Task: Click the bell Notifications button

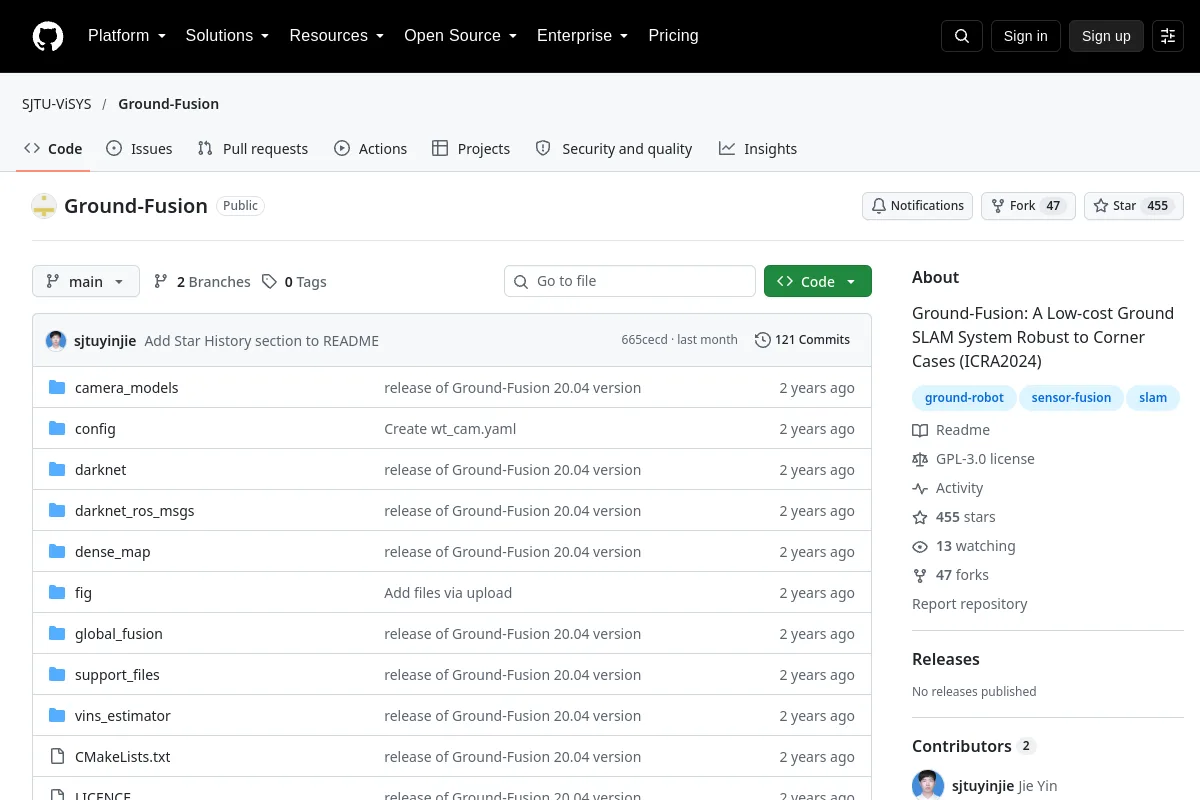Action: point(918,206)
